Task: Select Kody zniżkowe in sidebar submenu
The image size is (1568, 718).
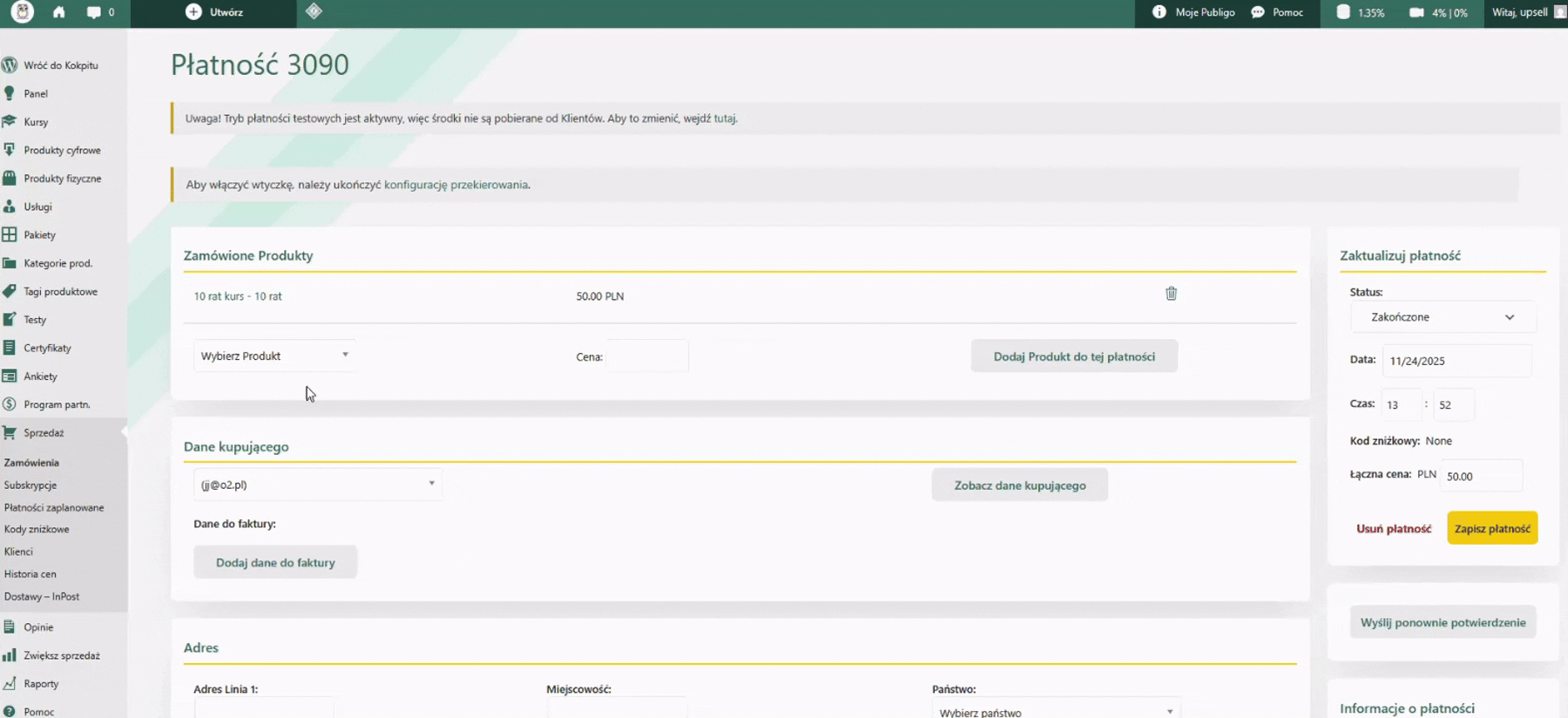Action: 37,529
